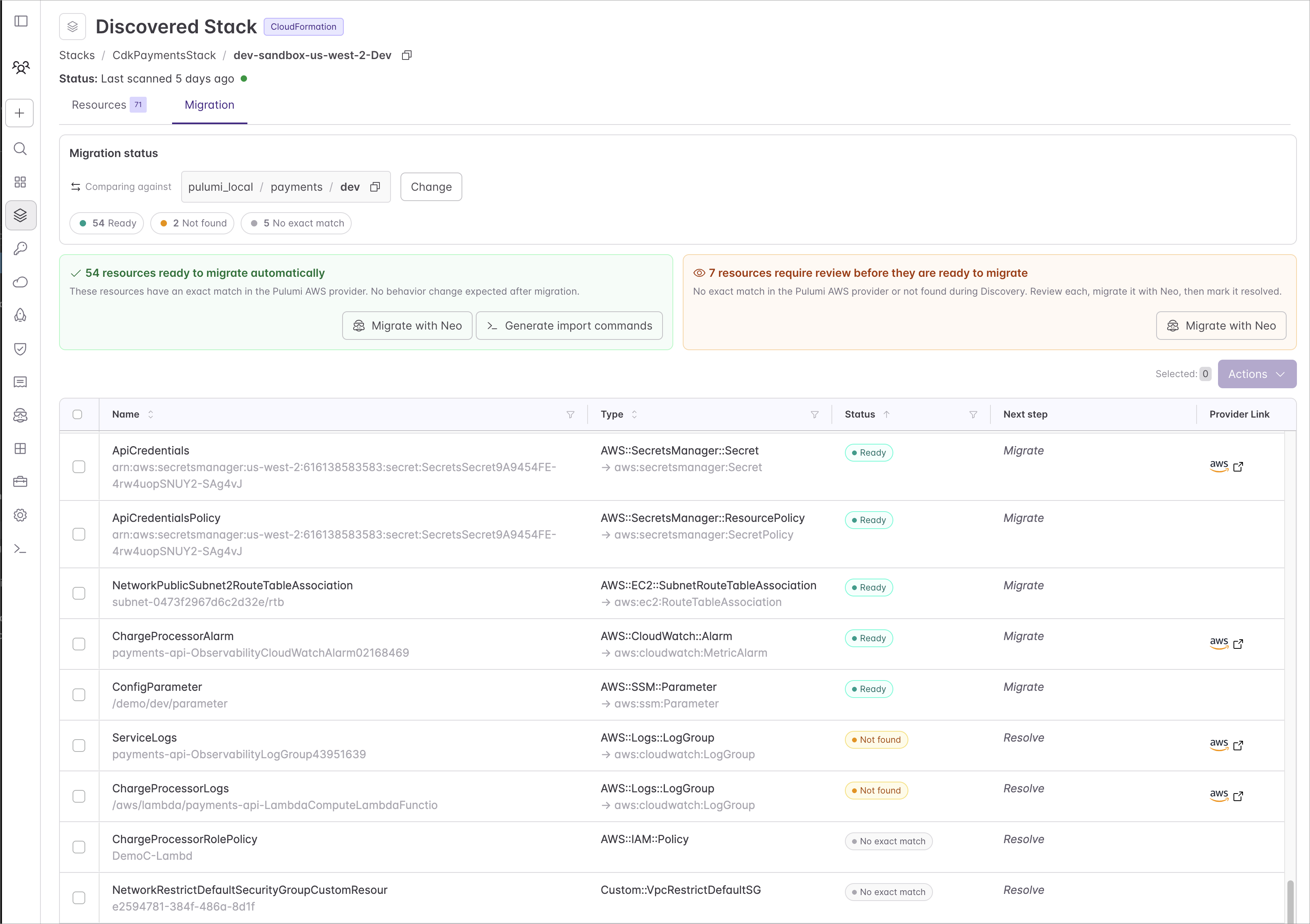Open AWS provider link for ChargeProcessorLogs

(1226, 796)
